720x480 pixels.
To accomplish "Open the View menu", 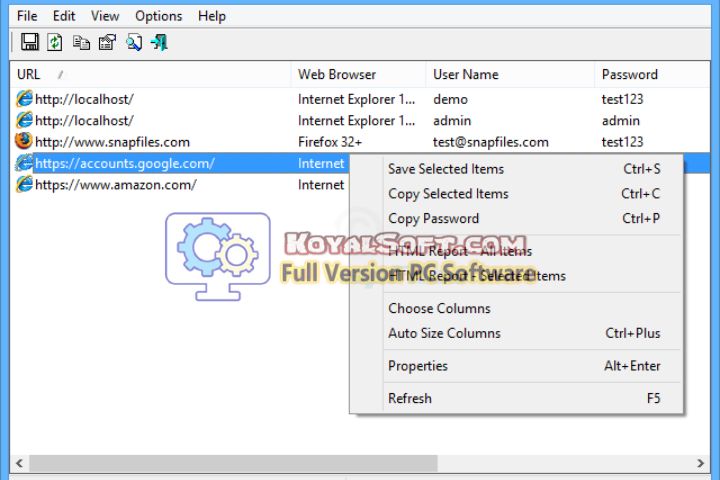I will pos(105,16).
